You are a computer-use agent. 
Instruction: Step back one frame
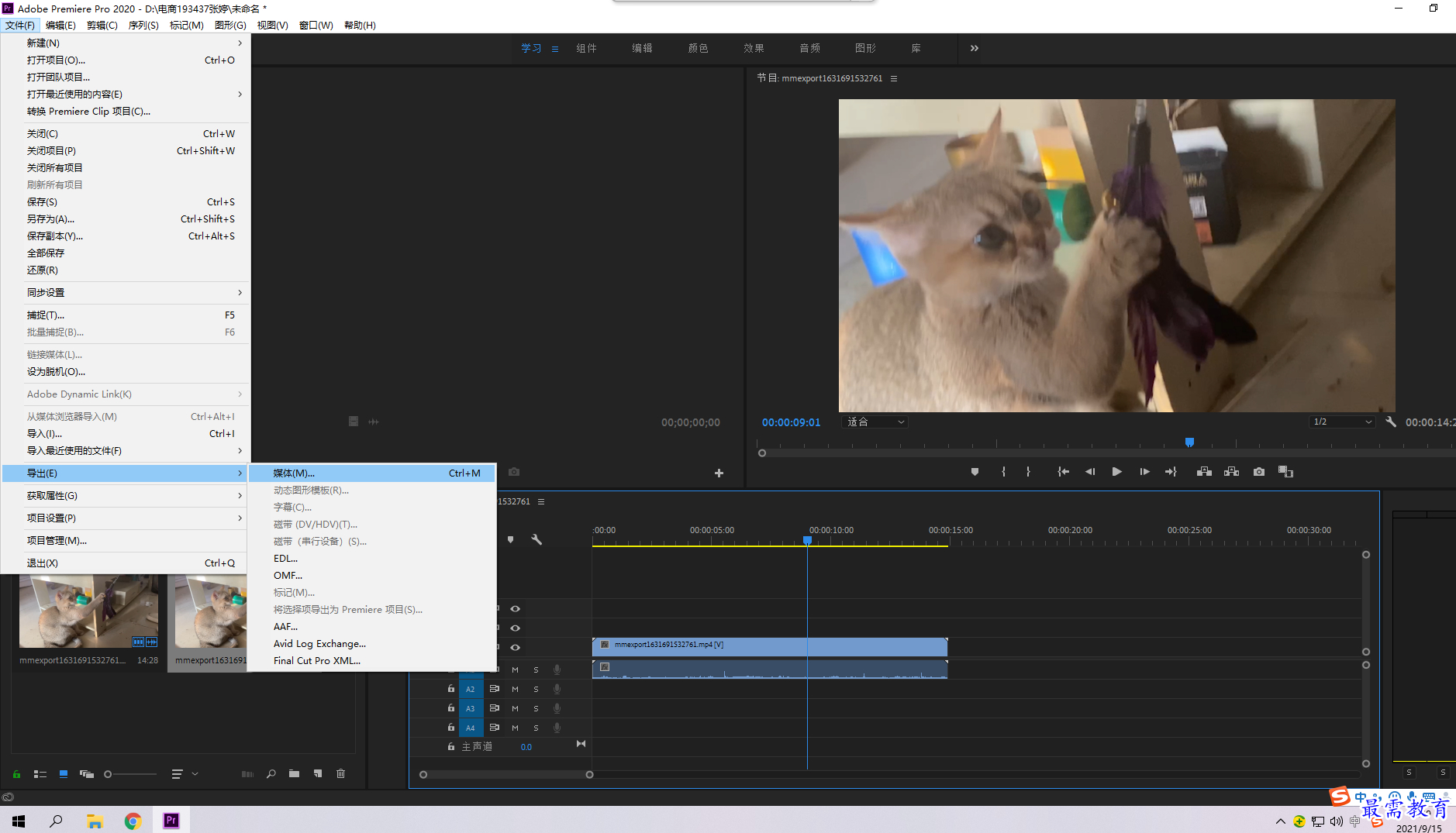(x=1090, y=472)
